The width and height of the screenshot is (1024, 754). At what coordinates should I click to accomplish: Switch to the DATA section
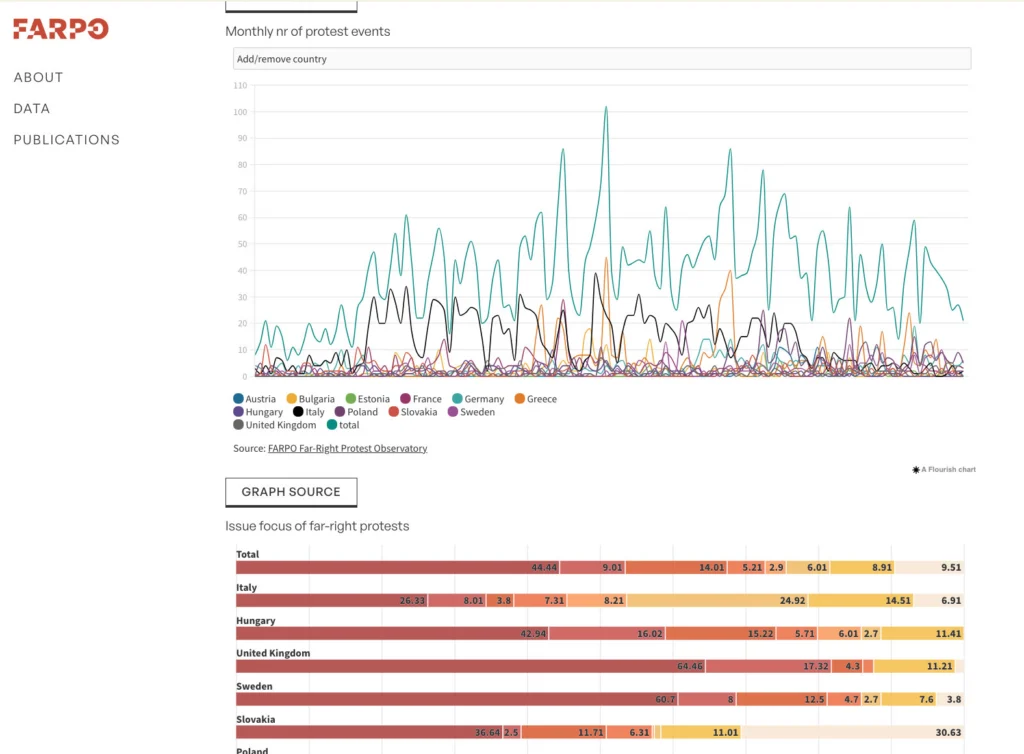click(31, 108)
